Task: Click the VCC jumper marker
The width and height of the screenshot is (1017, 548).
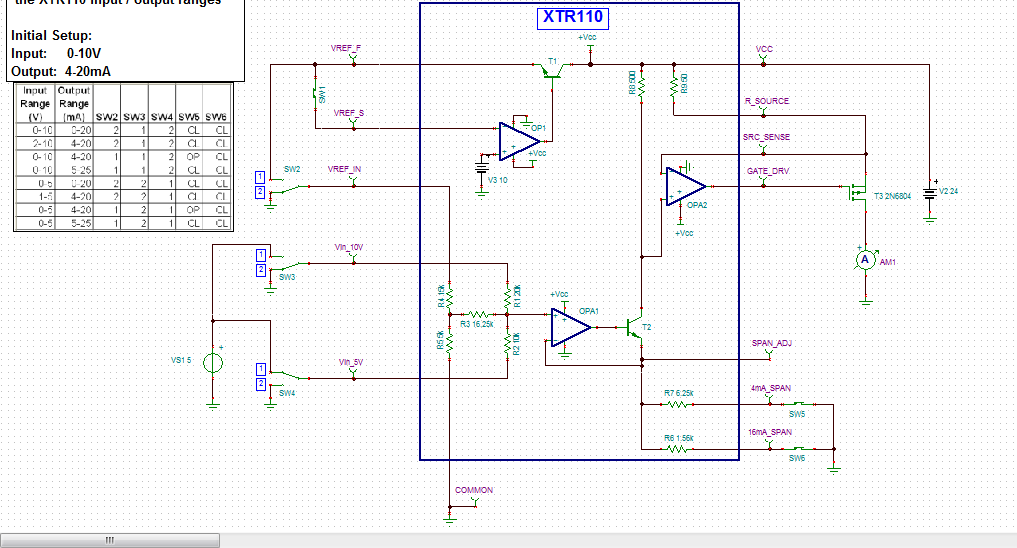Action: pyautogui.click(x=763, y=60)
